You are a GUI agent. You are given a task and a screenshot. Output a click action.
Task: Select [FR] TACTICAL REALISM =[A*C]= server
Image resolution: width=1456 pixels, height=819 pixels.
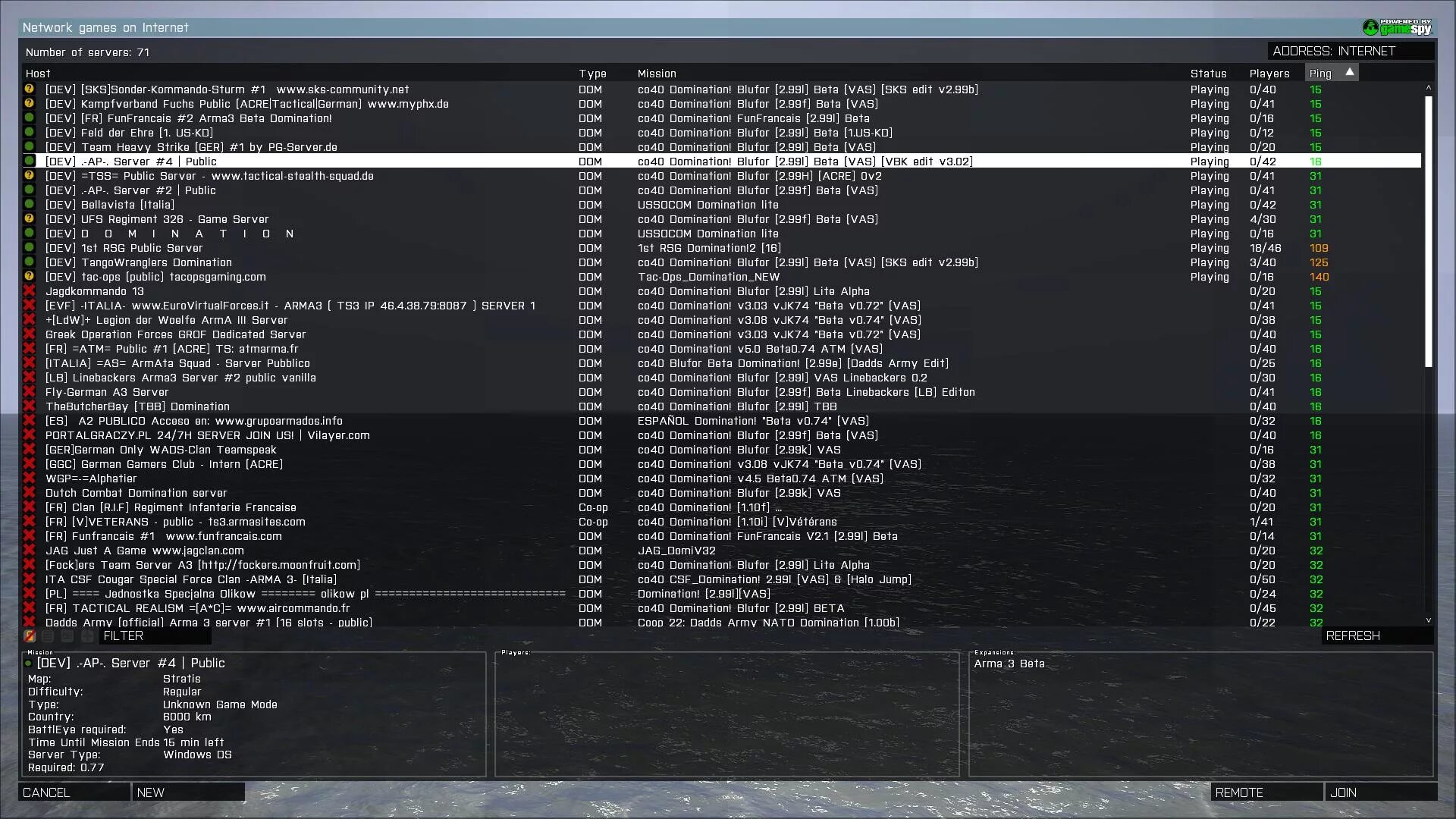722,608
